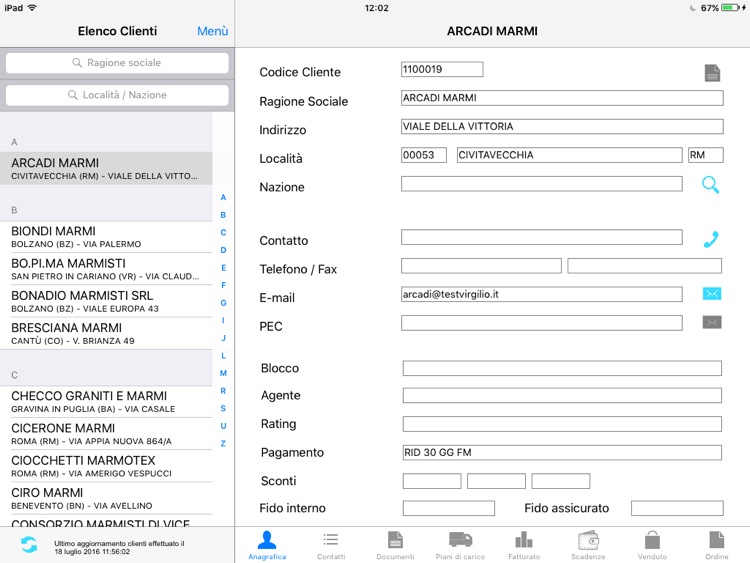Click the Fido assicurato field

677,508
